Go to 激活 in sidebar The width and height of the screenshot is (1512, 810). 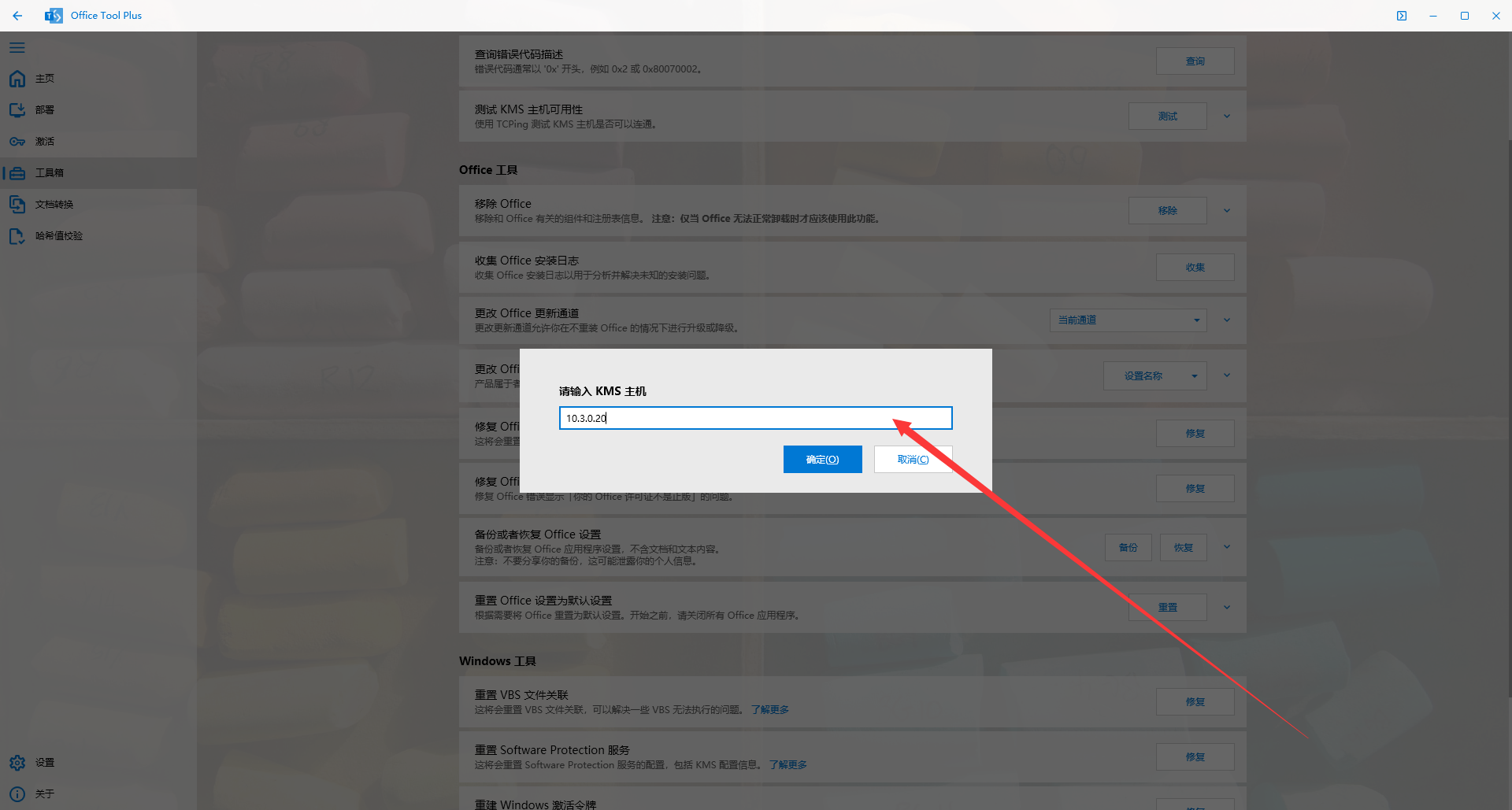click(45, 142)
